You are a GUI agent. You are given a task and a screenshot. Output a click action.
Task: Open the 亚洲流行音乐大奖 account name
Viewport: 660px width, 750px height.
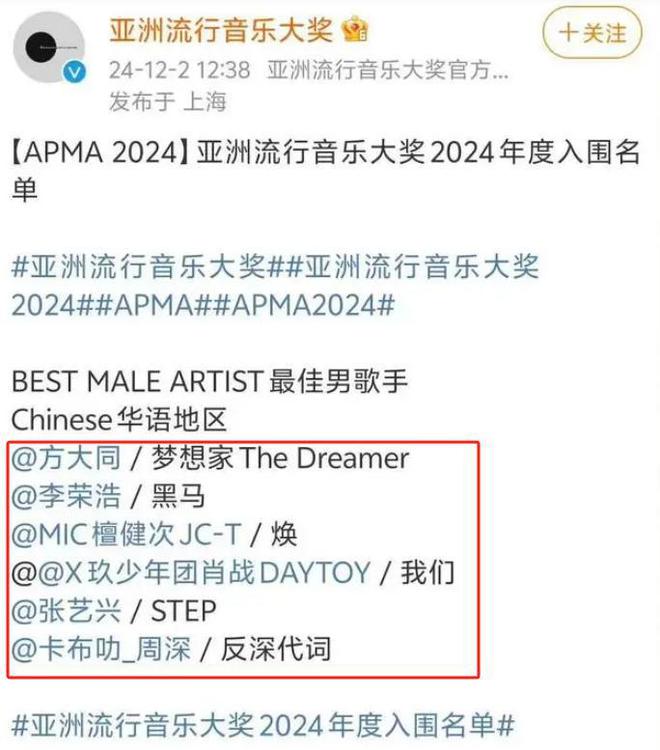tap(221, 30)
